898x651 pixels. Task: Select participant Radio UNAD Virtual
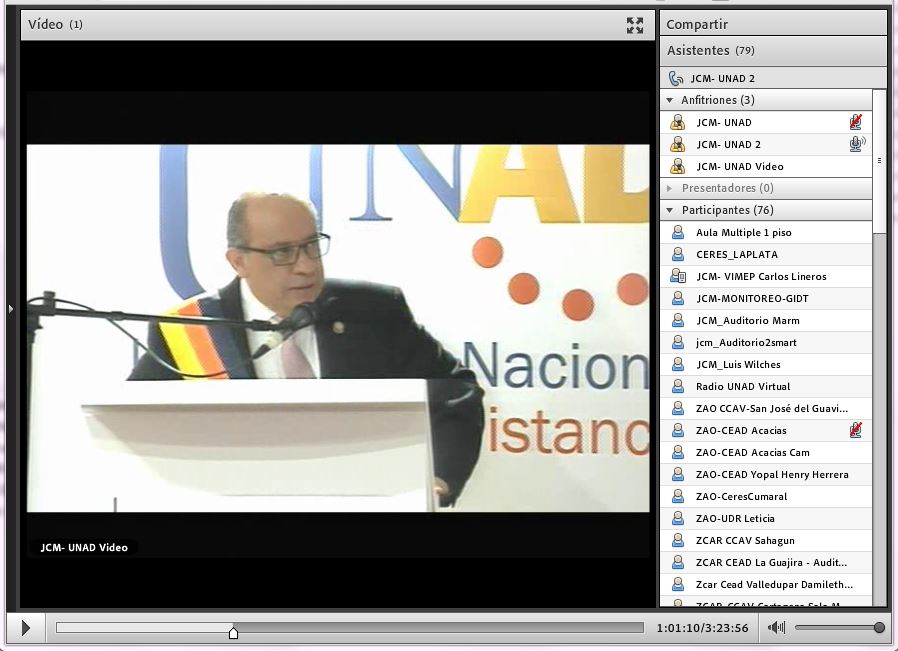click(766, 386)
